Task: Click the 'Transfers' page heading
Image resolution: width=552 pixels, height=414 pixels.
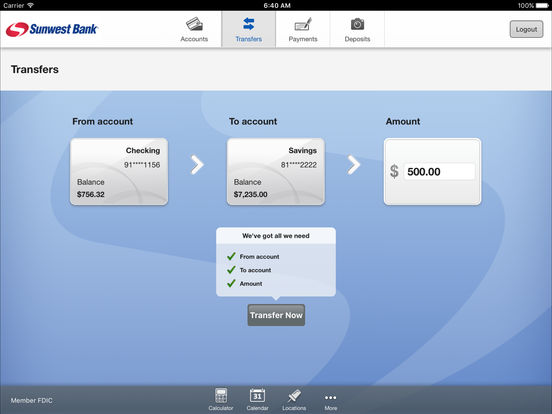Action: point(35,69)
